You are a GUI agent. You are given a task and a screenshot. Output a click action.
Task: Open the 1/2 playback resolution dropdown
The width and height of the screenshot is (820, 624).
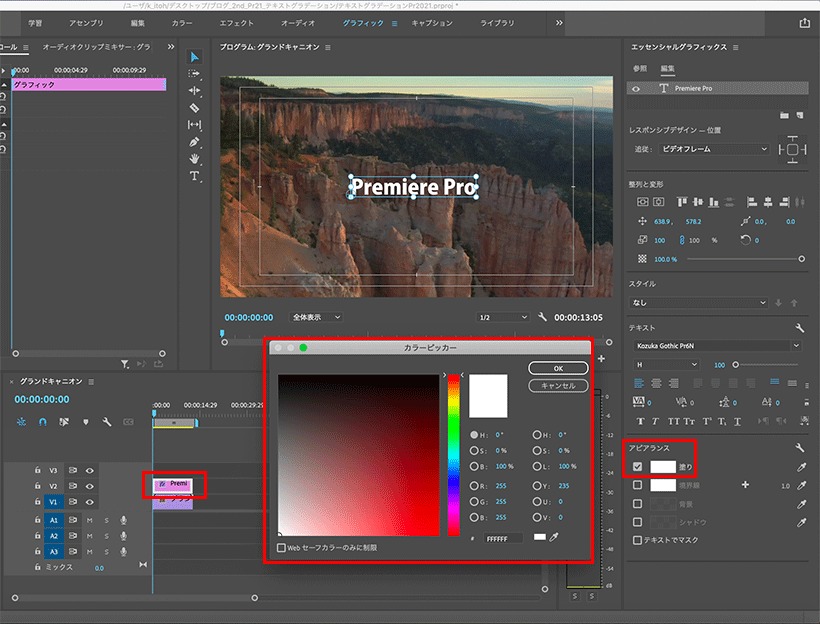point(503,317)
